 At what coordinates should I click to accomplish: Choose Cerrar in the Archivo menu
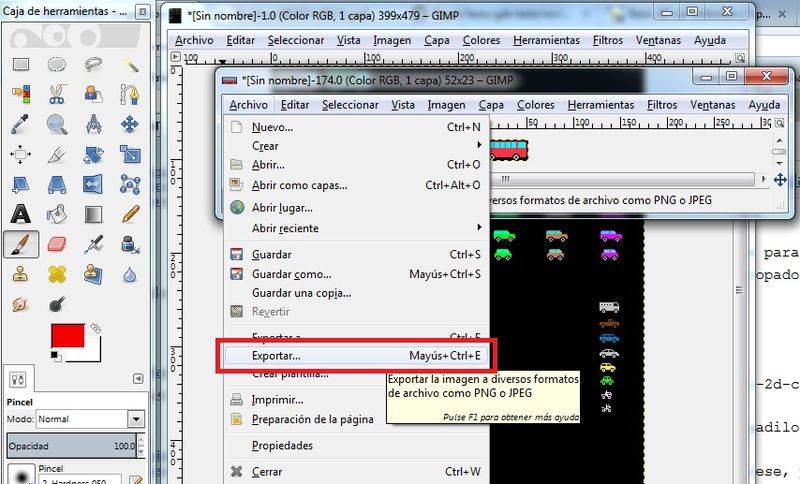[356, 472]
